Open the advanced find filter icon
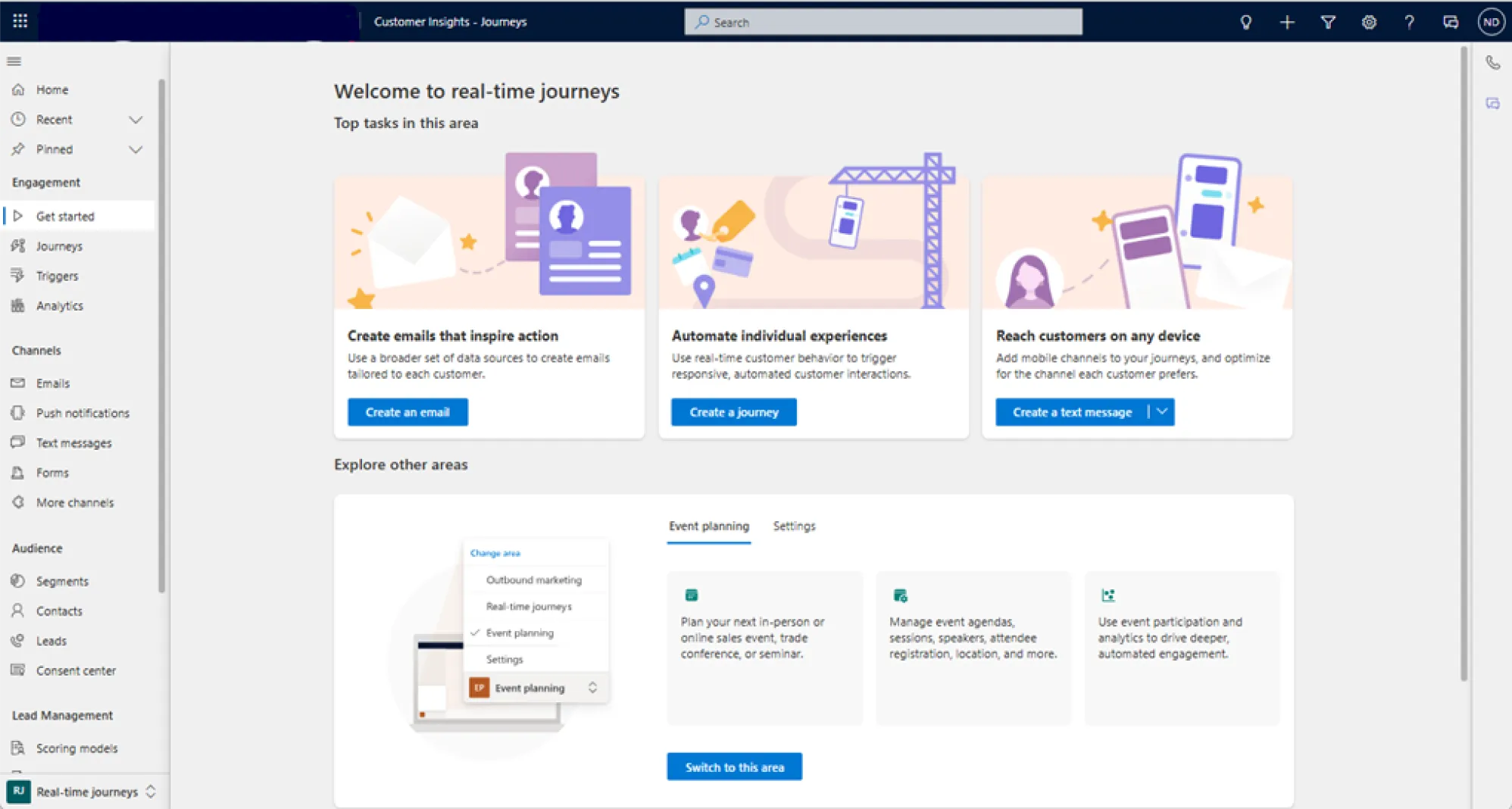The width and height of the screenshot is (1512, 809). [x=1328, y=22]
